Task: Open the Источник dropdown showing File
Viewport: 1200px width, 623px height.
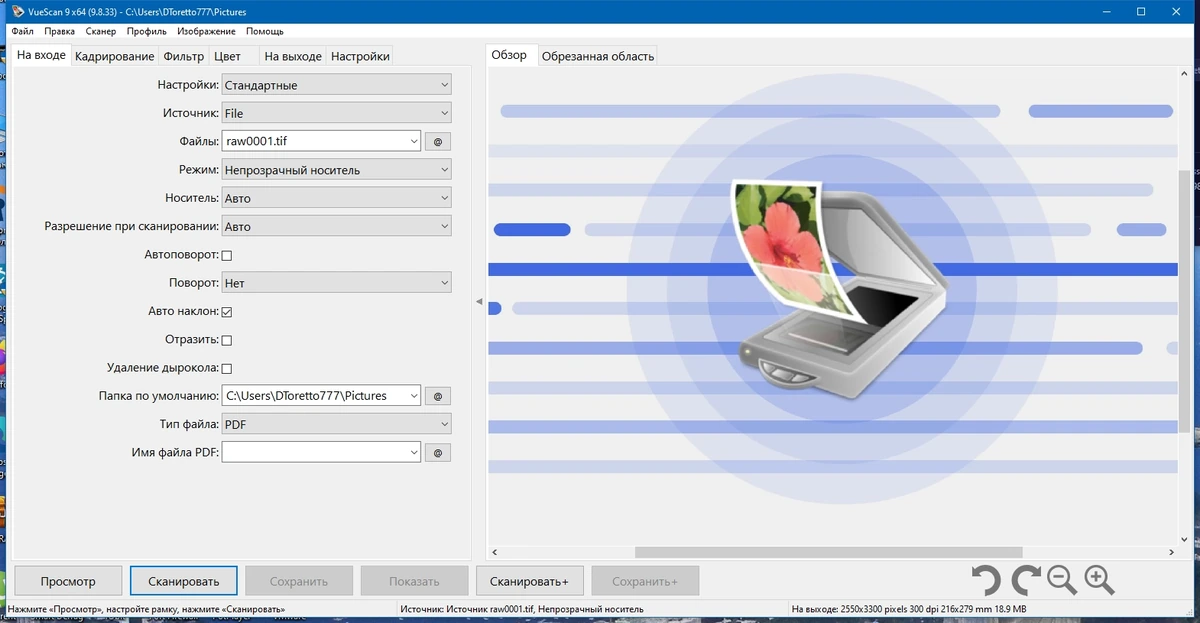Action: [336, 113]
